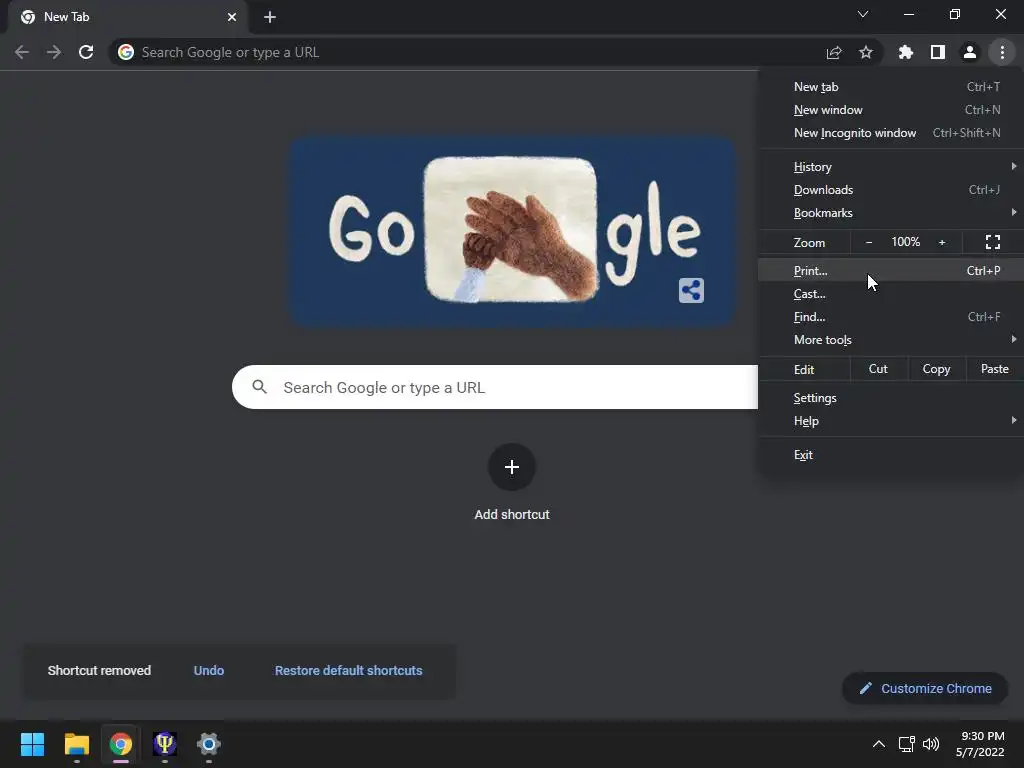Viewport: 1024px width, 768px height.
Task: Click the Chrome taskbar icon
Action: click(121, 744)
